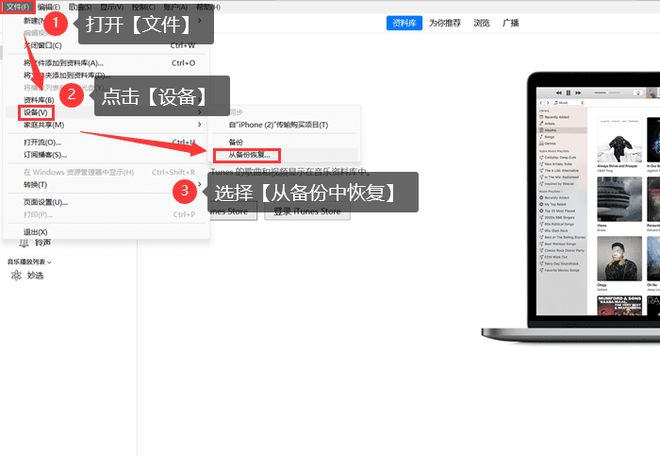Image resolution: width=660 pixels, height=456 pixels.
Task: Click the bell icon beside 铃声
Action: (24, 243)
